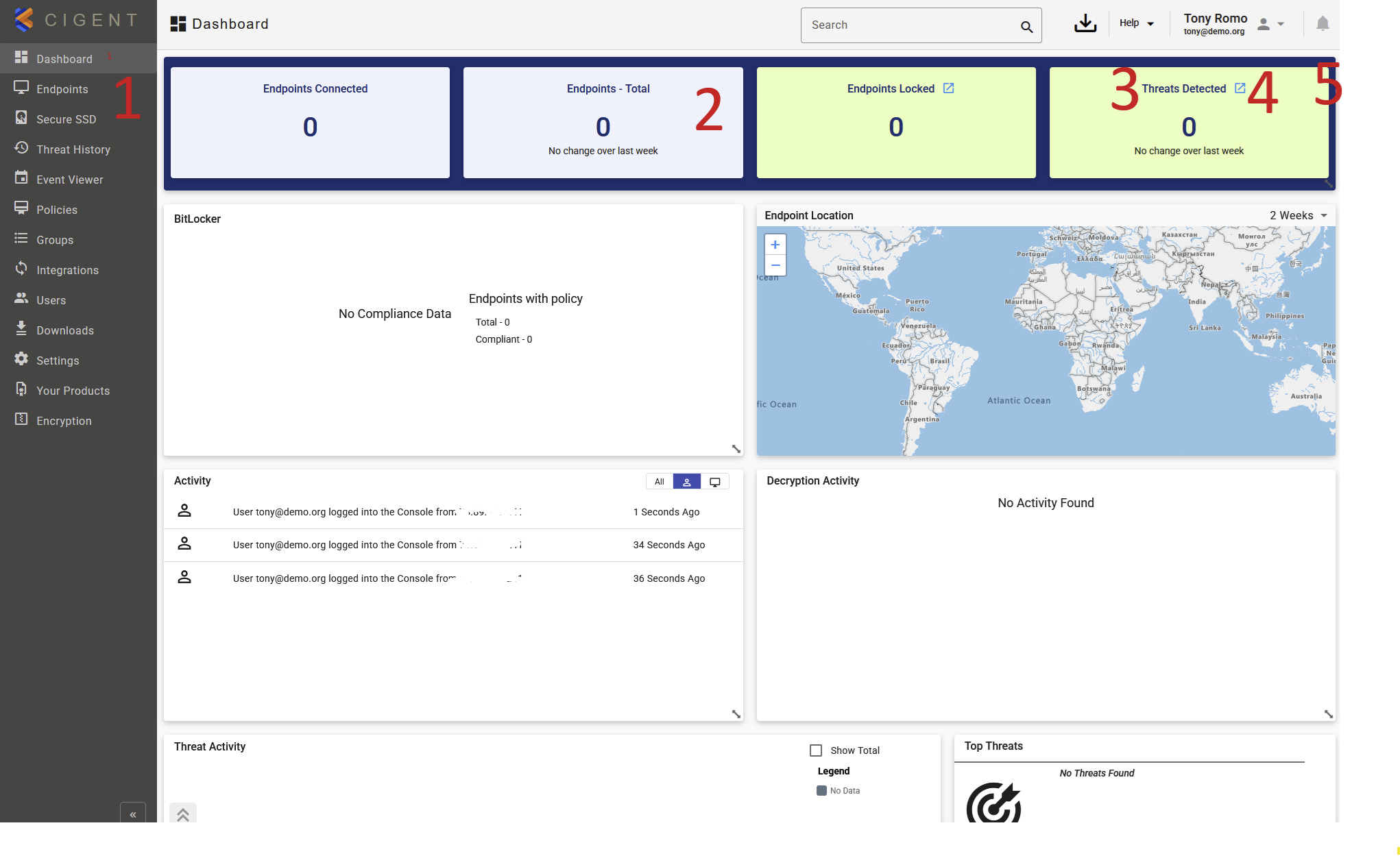Click the search magnifier icon

[x=1026, y=27]
